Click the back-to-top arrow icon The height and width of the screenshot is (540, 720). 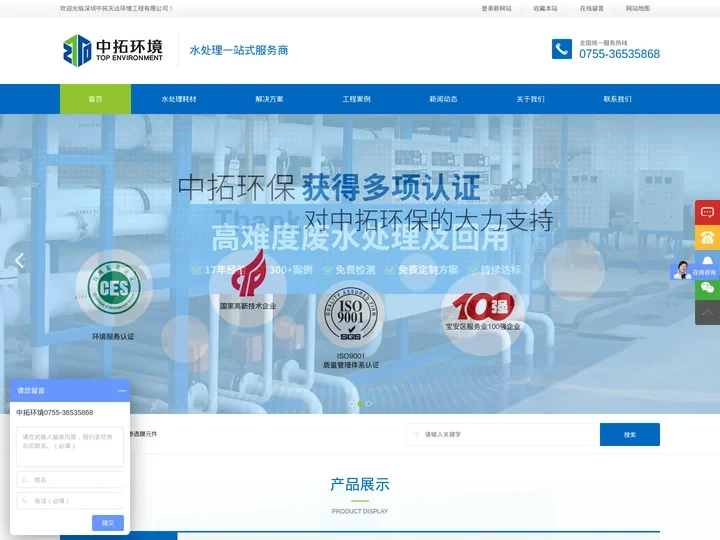click(707, 313)
